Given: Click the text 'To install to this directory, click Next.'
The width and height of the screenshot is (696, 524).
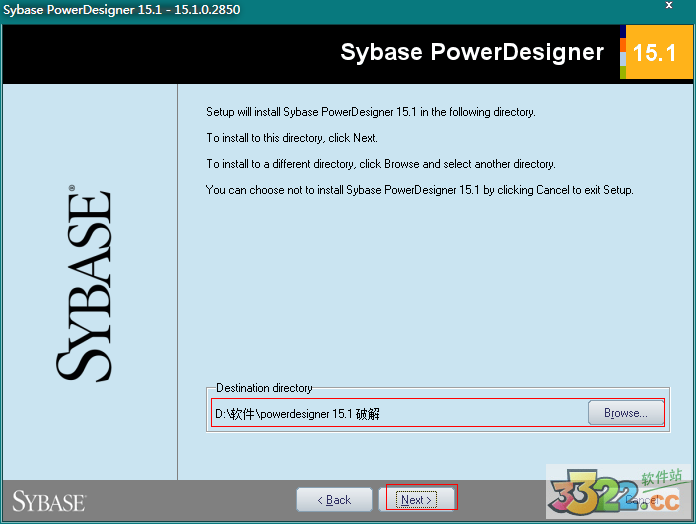Looking at the screenshot, I should pos(292,138).
